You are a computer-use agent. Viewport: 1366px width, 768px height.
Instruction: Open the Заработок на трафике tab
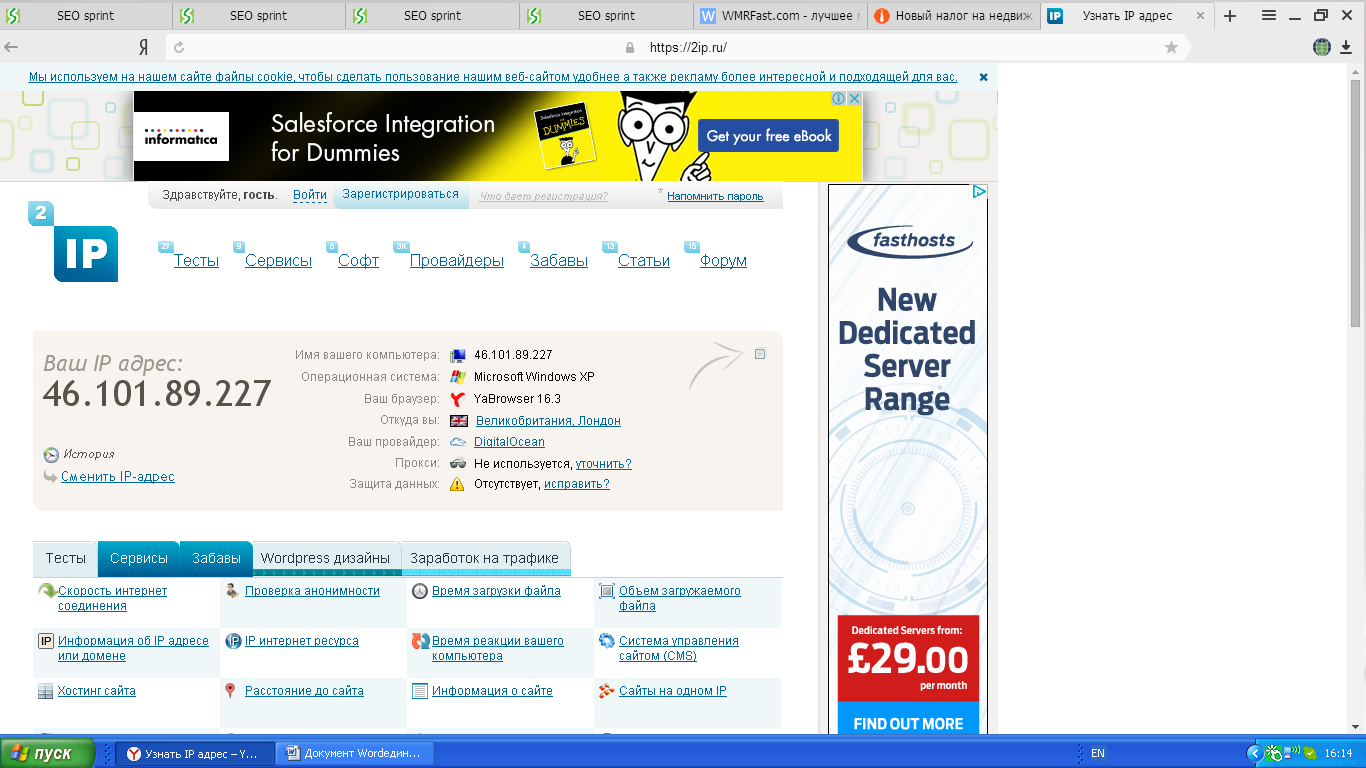(x=485, y=558)
